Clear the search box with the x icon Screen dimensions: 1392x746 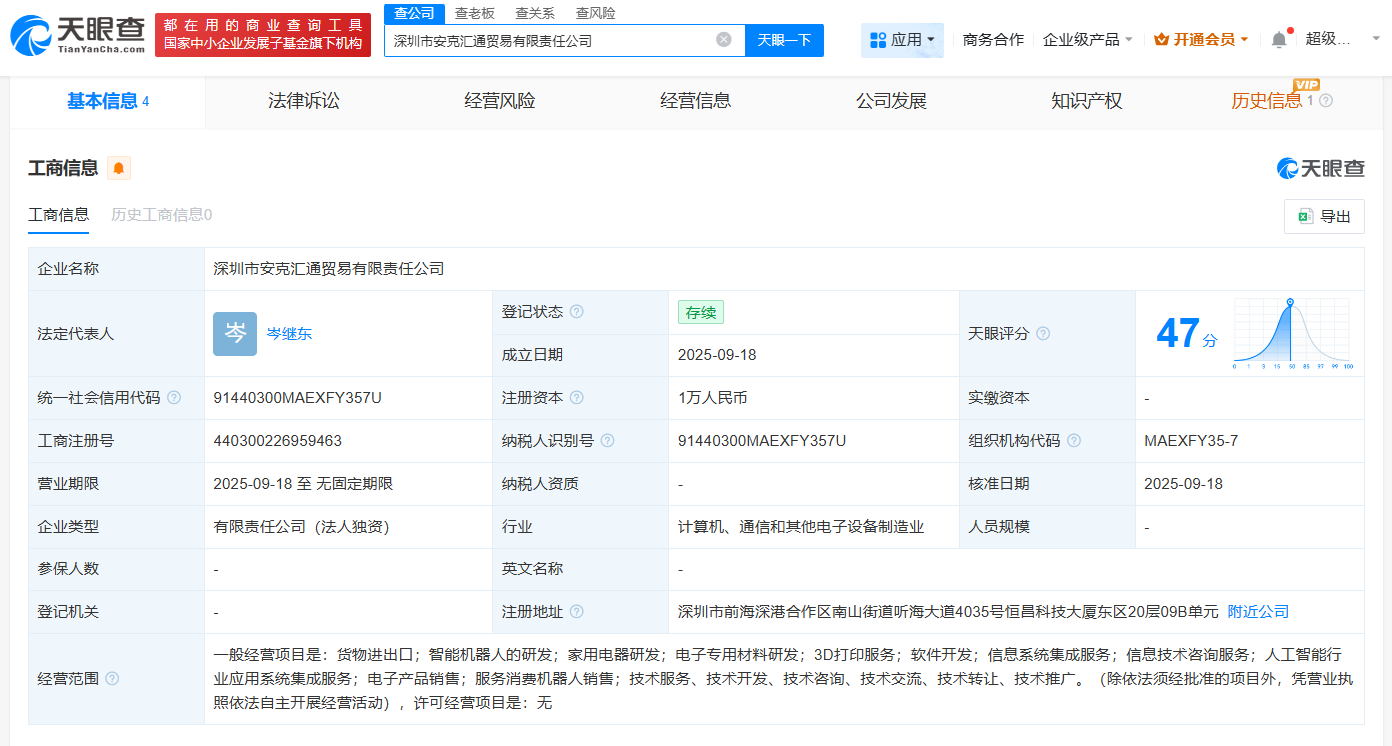click(x=725, y=39)
